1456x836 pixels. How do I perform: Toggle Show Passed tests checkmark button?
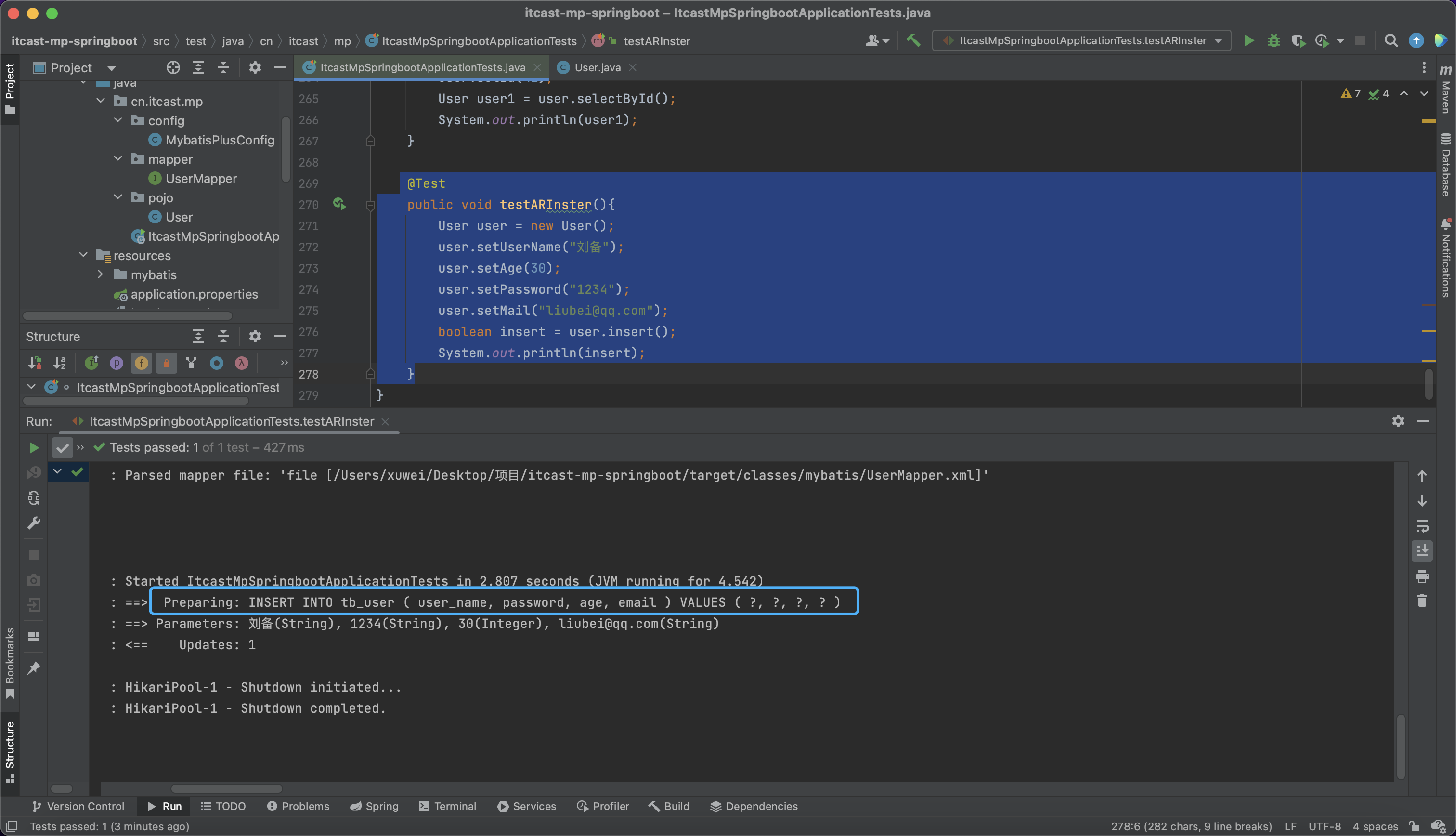(63, 447)
